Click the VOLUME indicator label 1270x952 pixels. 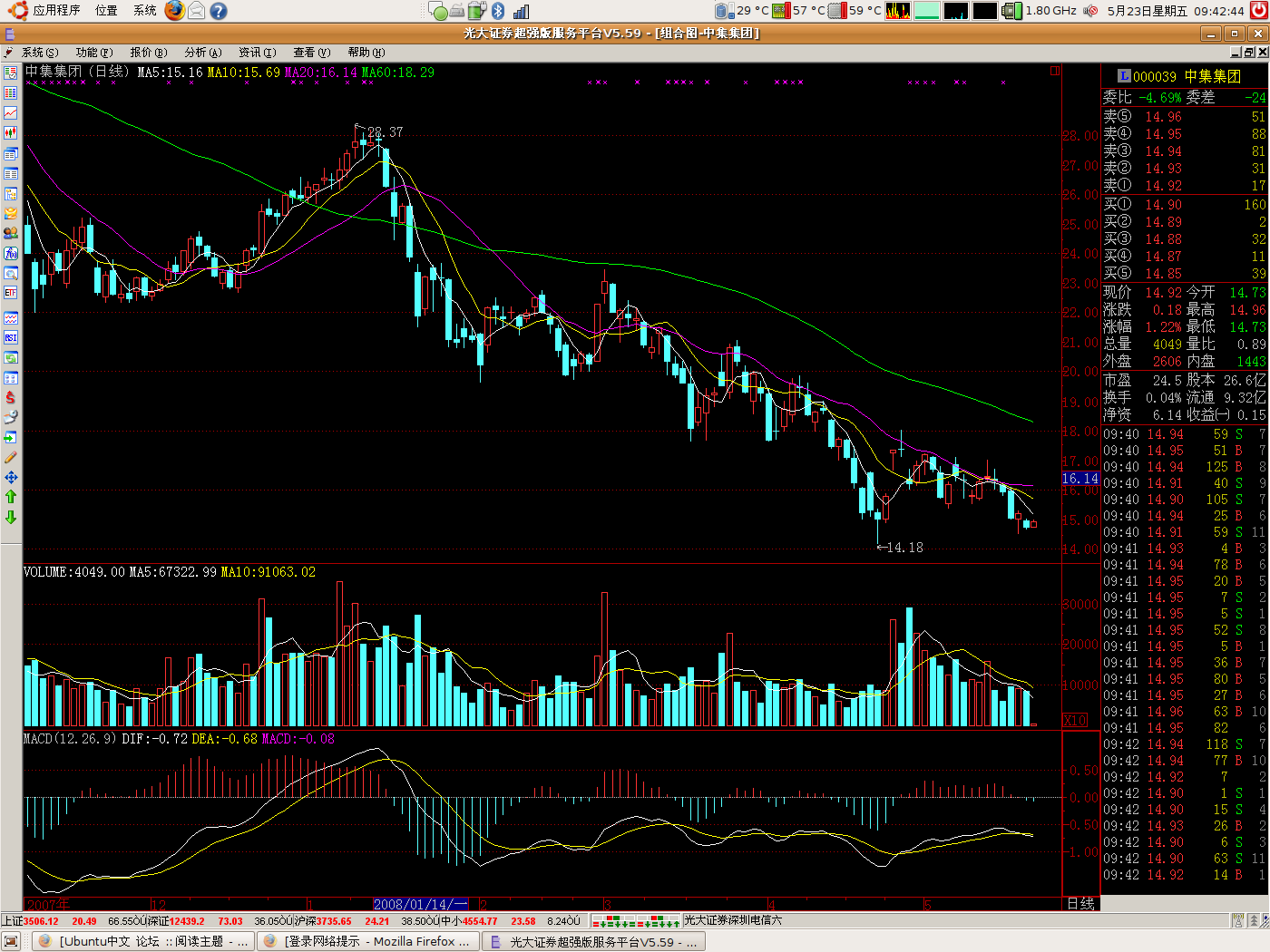(x=74, y=572)
